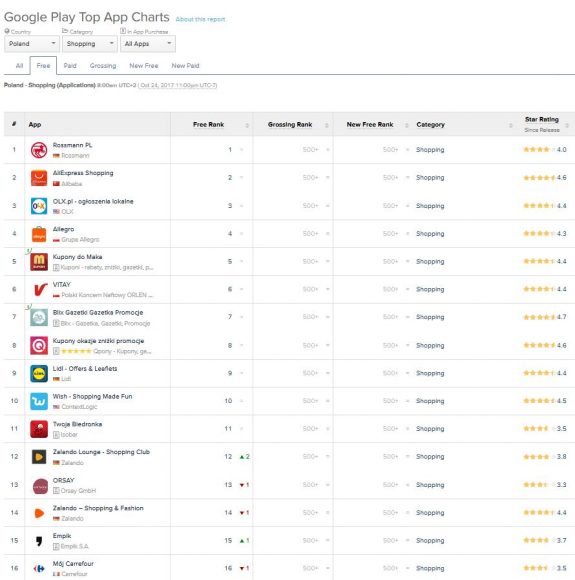Viewport: 575px width, 580px height.
Task: Select the OLX.pl app icon
Action: 39,206
